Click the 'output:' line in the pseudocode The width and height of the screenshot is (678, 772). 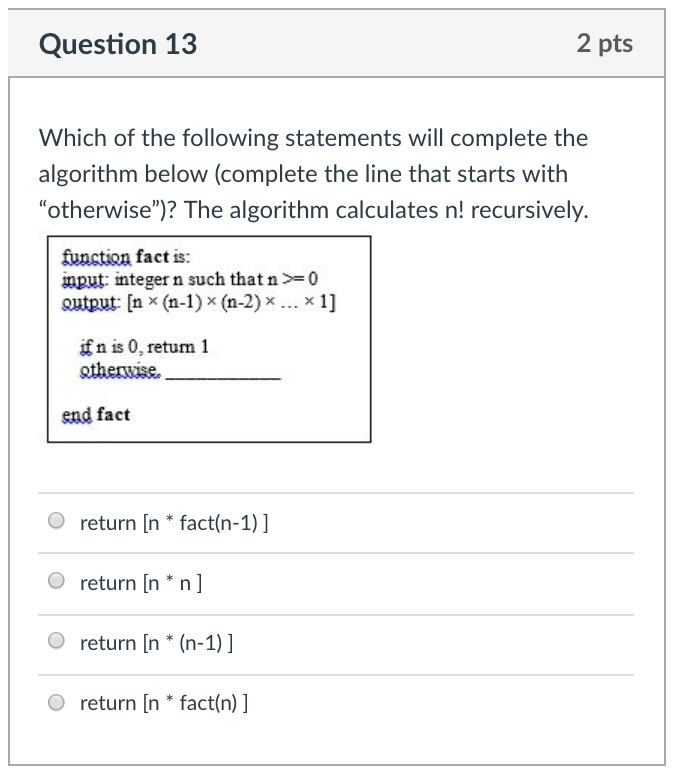199,301
